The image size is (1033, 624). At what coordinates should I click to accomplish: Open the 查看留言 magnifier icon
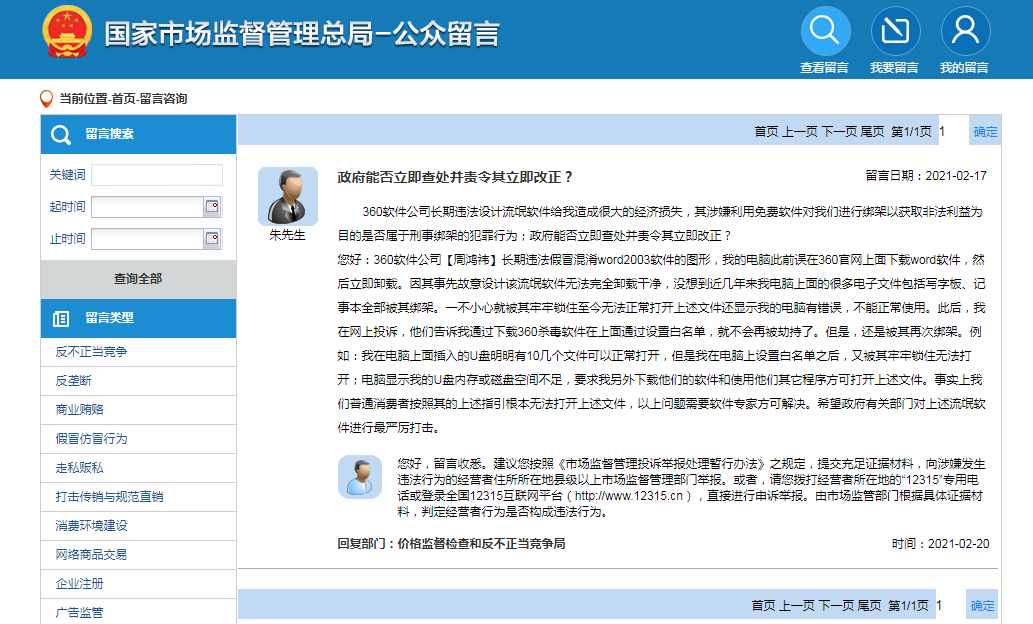click(x=825, y=31)
